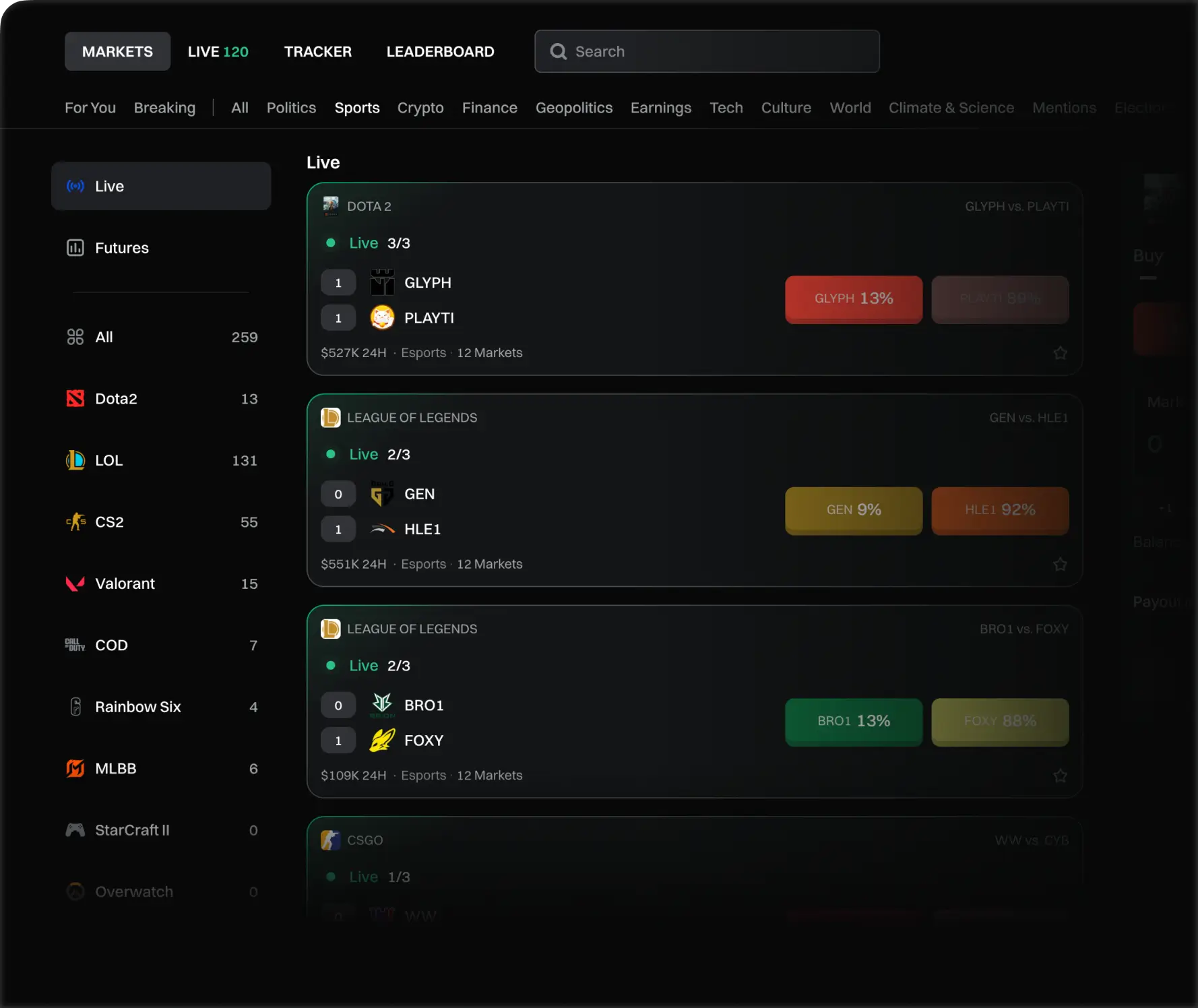Favorite the GEN vs. HLE1 market star
The image size is (1198, 1008).
point(1060,564)
